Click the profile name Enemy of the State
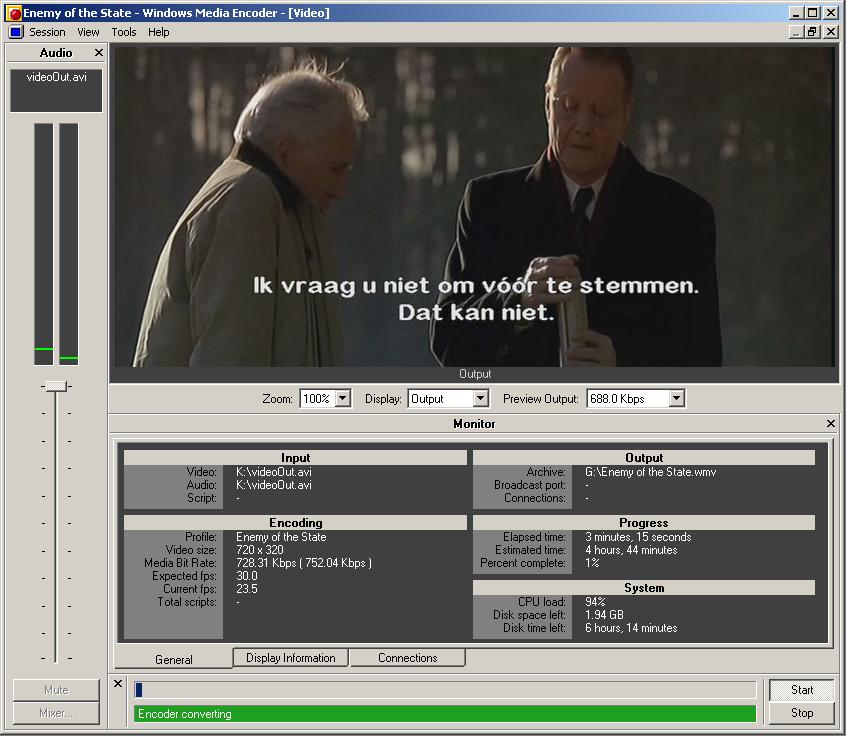 pos(281,537)
